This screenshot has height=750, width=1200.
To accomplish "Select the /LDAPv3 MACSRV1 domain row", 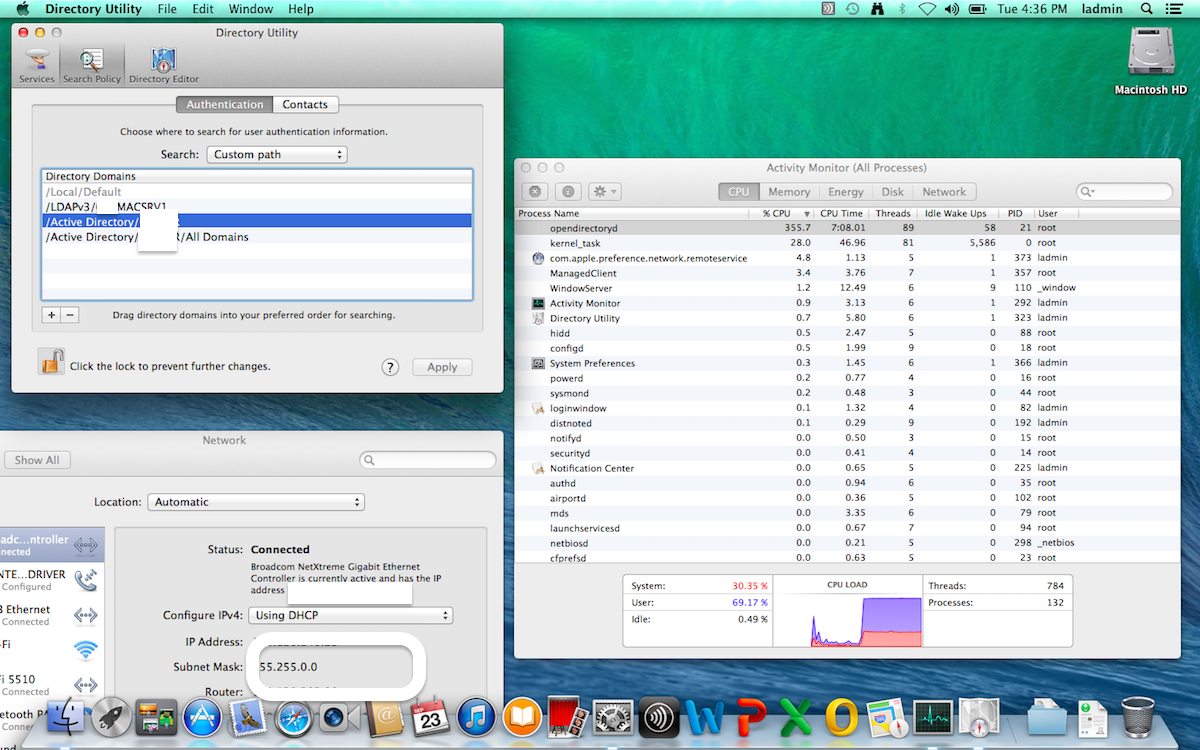I will coord(257,207).
